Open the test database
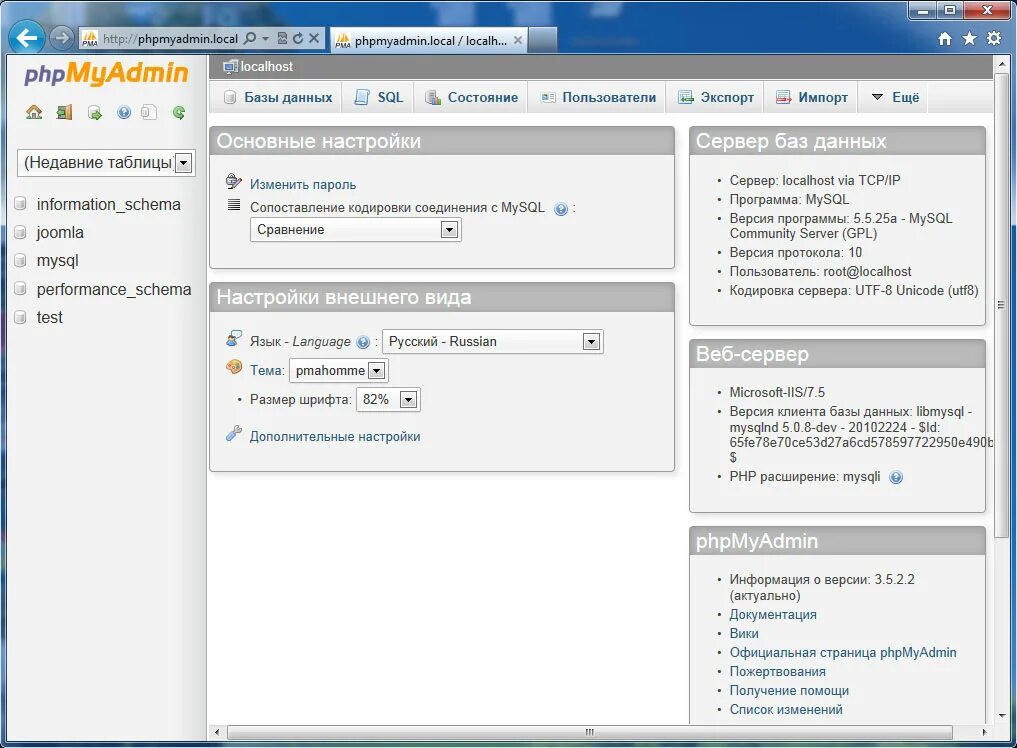 point(49,317)
